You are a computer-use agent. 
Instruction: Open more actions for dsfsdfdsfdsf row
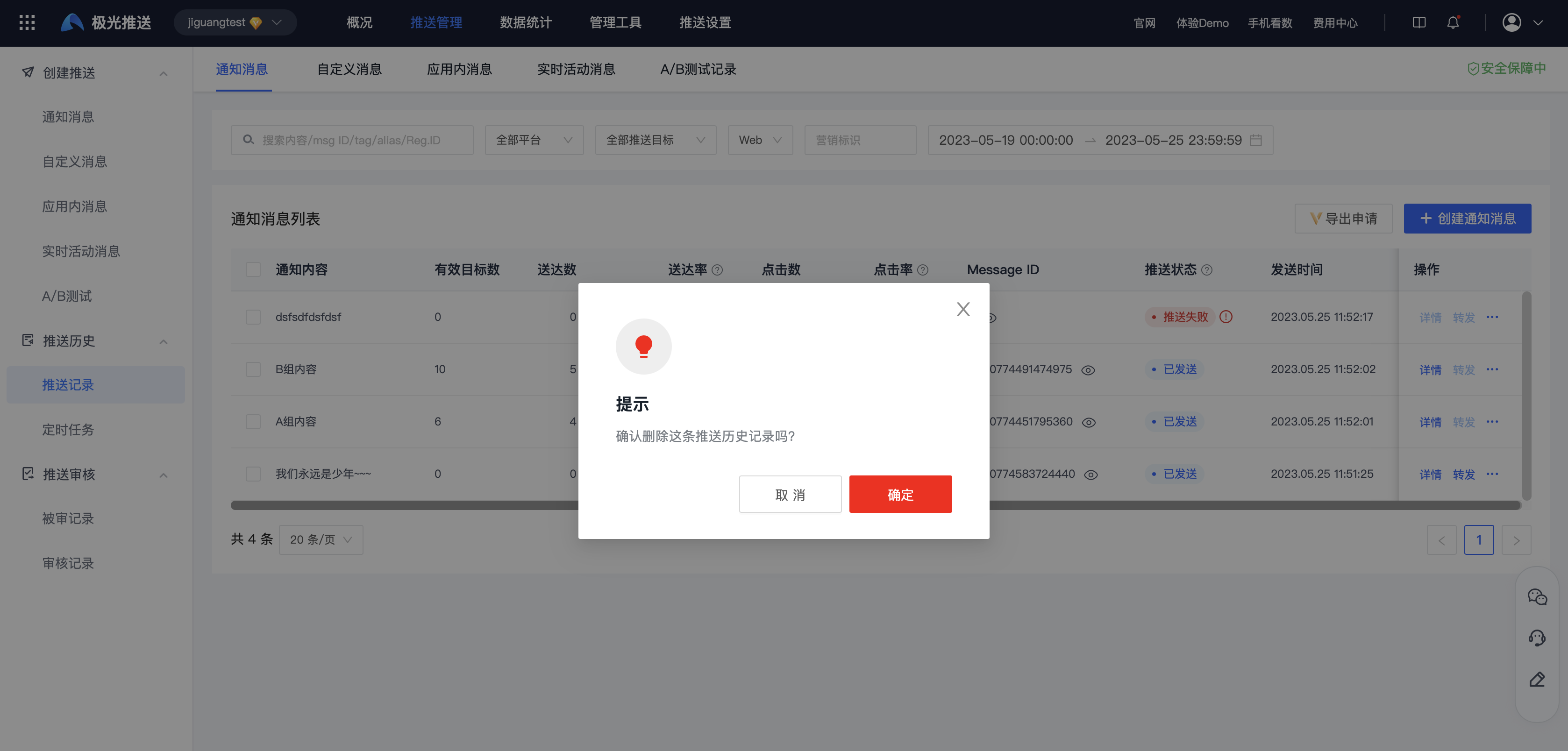pos(1492,317)
